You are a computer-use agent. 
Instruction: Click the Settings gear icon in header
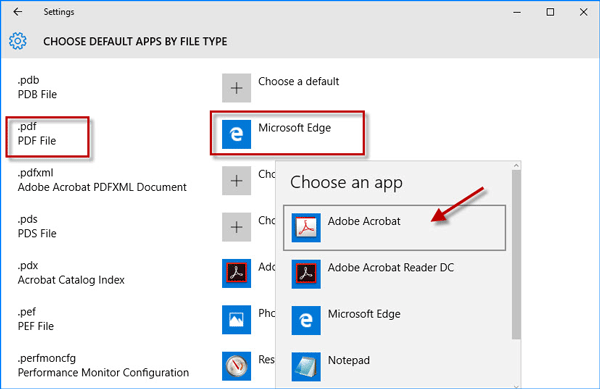click(x=18, y=41)
